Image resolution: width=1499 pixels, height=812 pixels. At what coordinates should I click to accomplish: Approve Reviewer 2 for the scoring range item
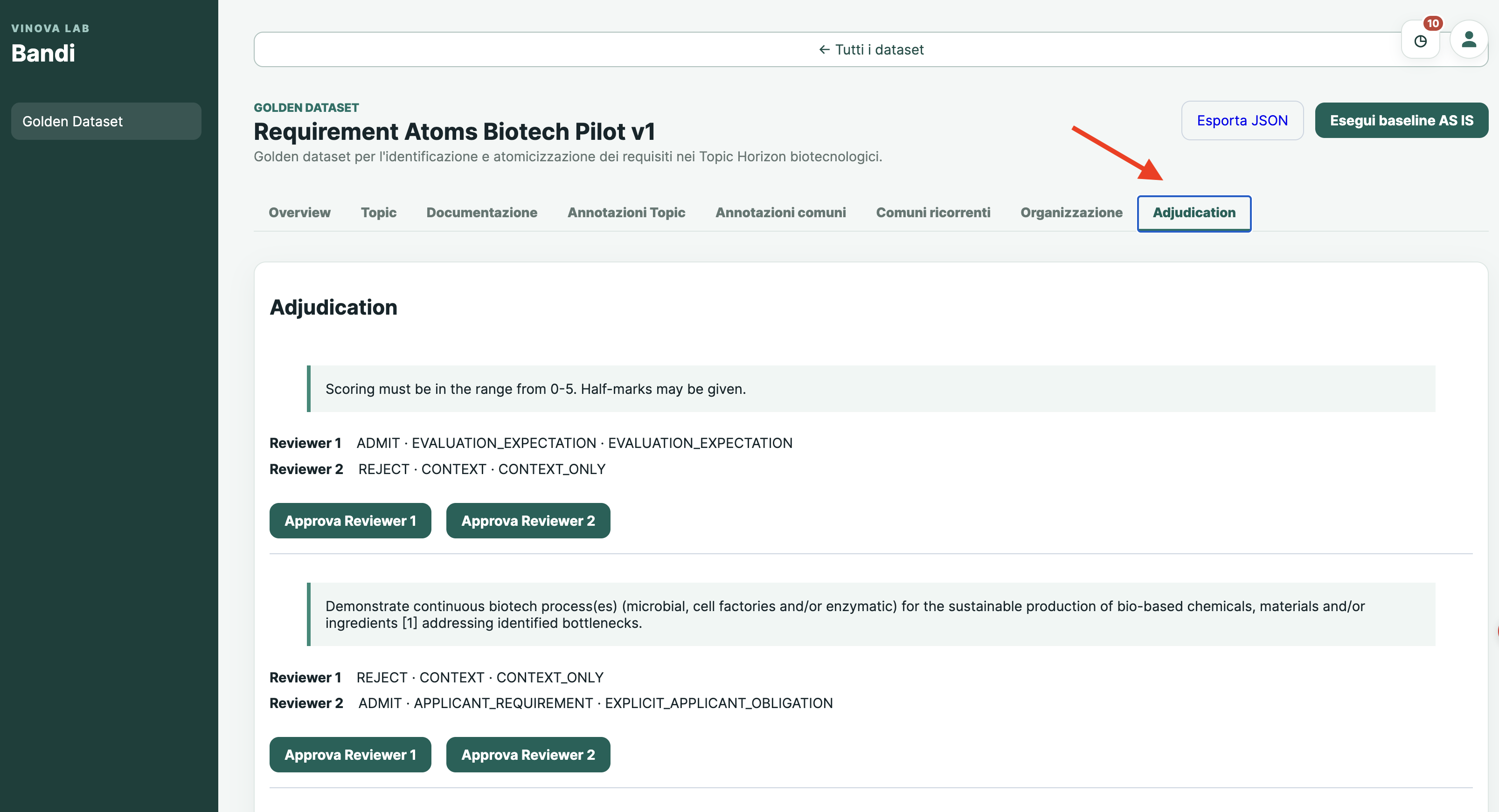point(528,521)
